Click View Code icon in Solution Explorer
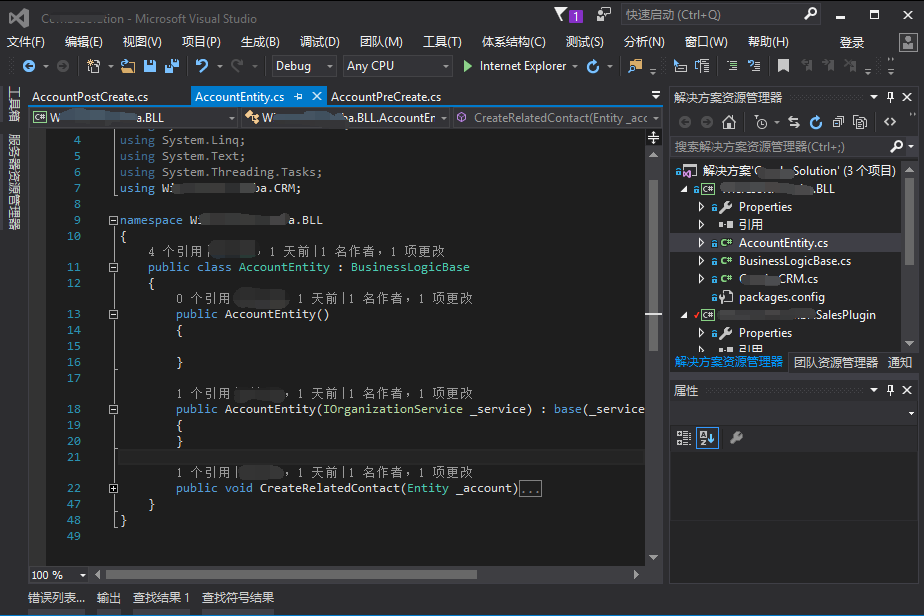Image resolution: width=924 pixels, height=616 pixels. pyautogui.click(x=890, y=122)
